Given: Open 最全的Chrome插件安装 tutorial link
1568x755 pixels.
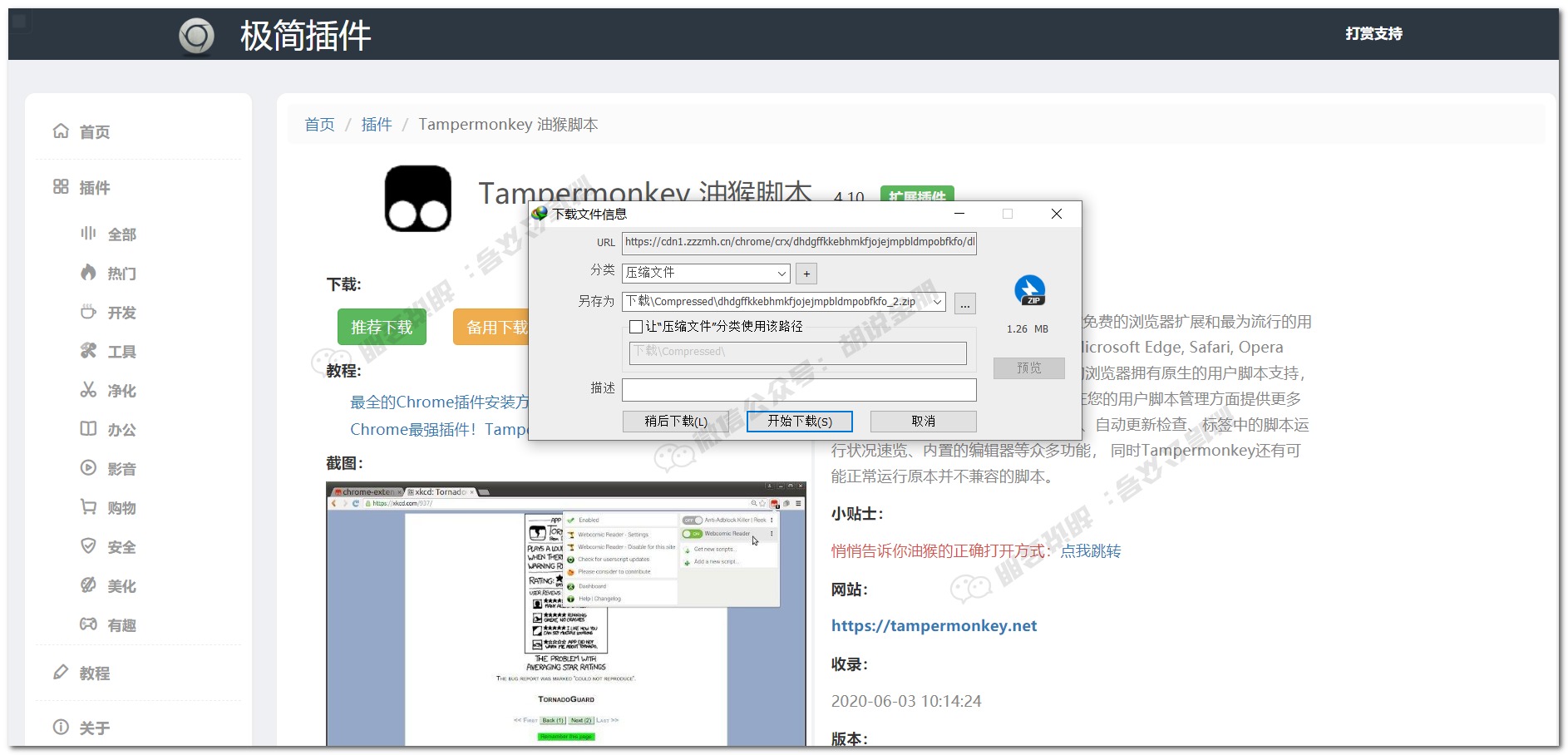Looking at the screenshot, I should coord(439,402).
